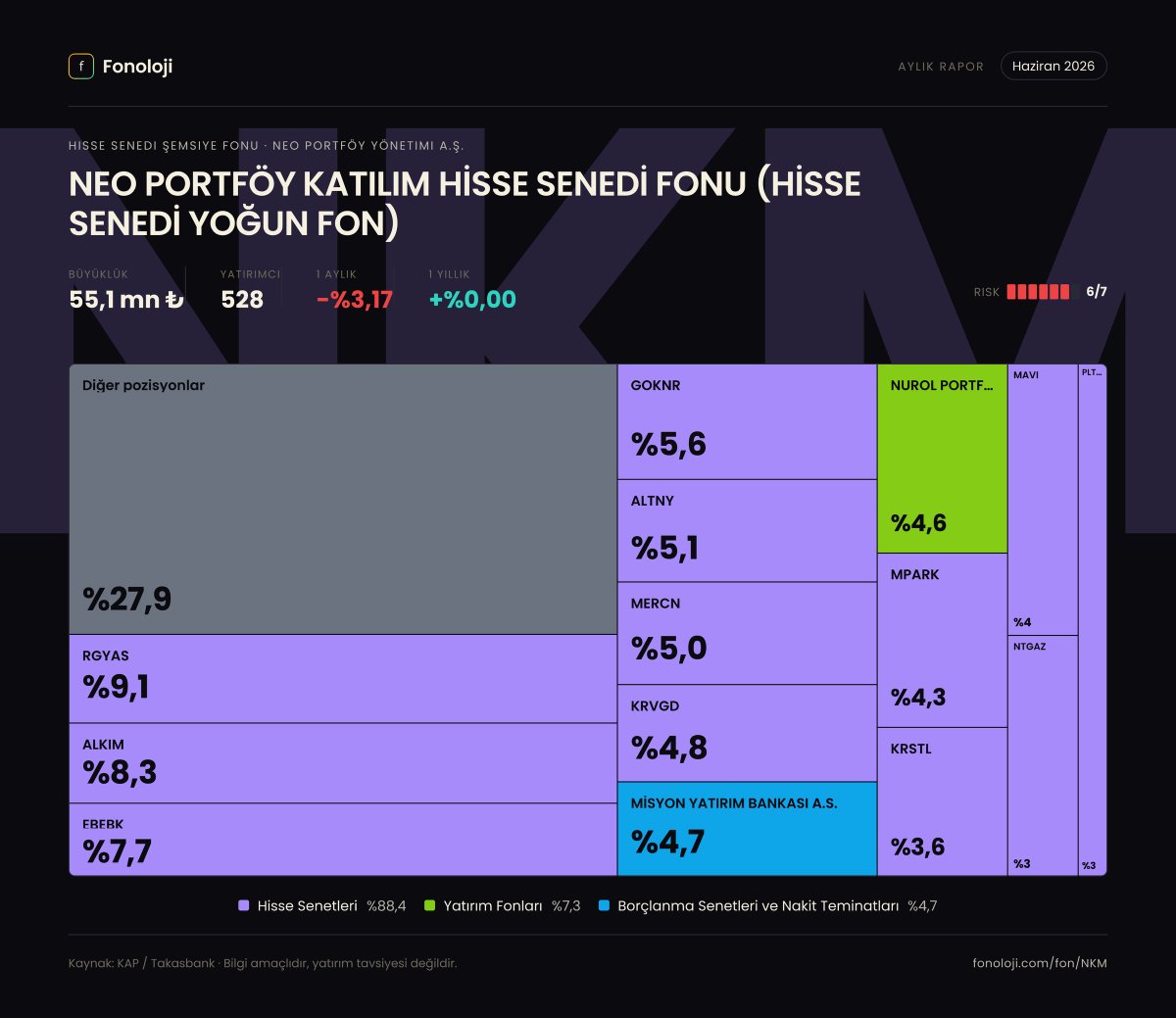Click the NEO PORTFÖY KATILIM fund title
Screen dimensions: 1176x1018
coord(465,204)
